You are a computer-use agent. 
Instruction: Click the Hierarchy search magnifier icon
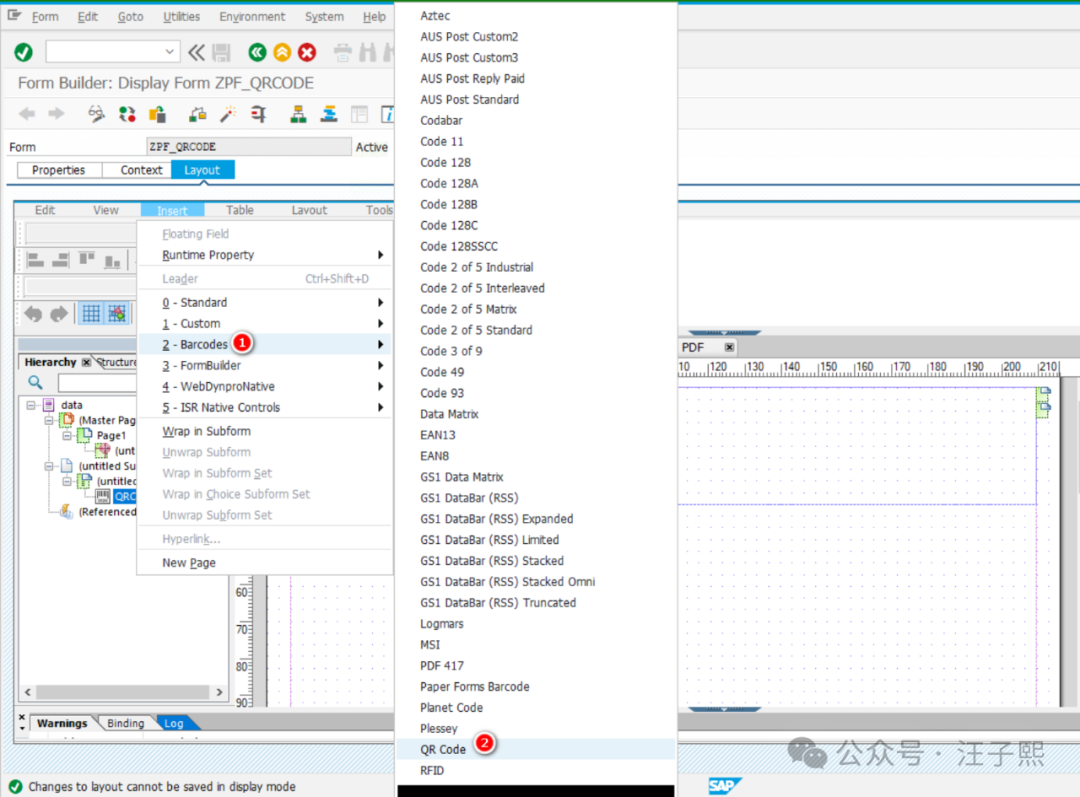(x=35, y=382)
